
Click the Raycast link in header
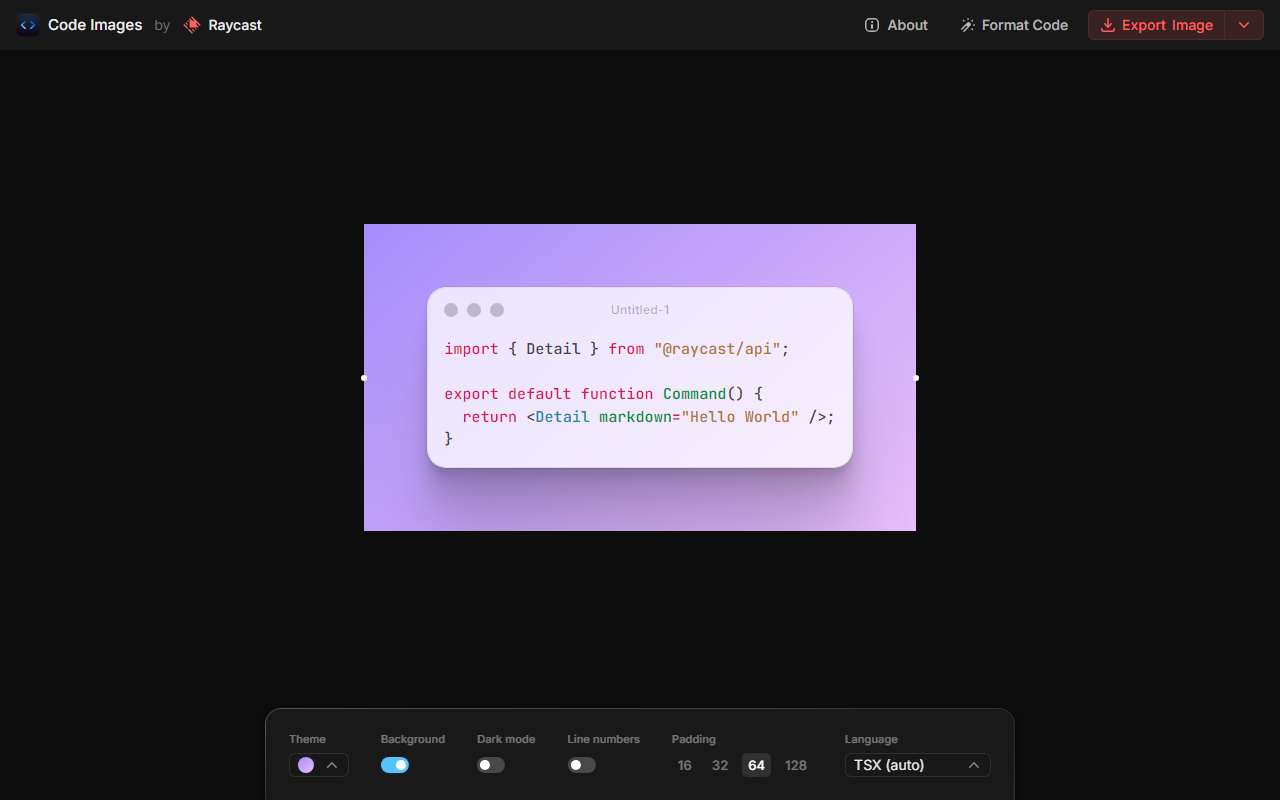coord(222,25)
